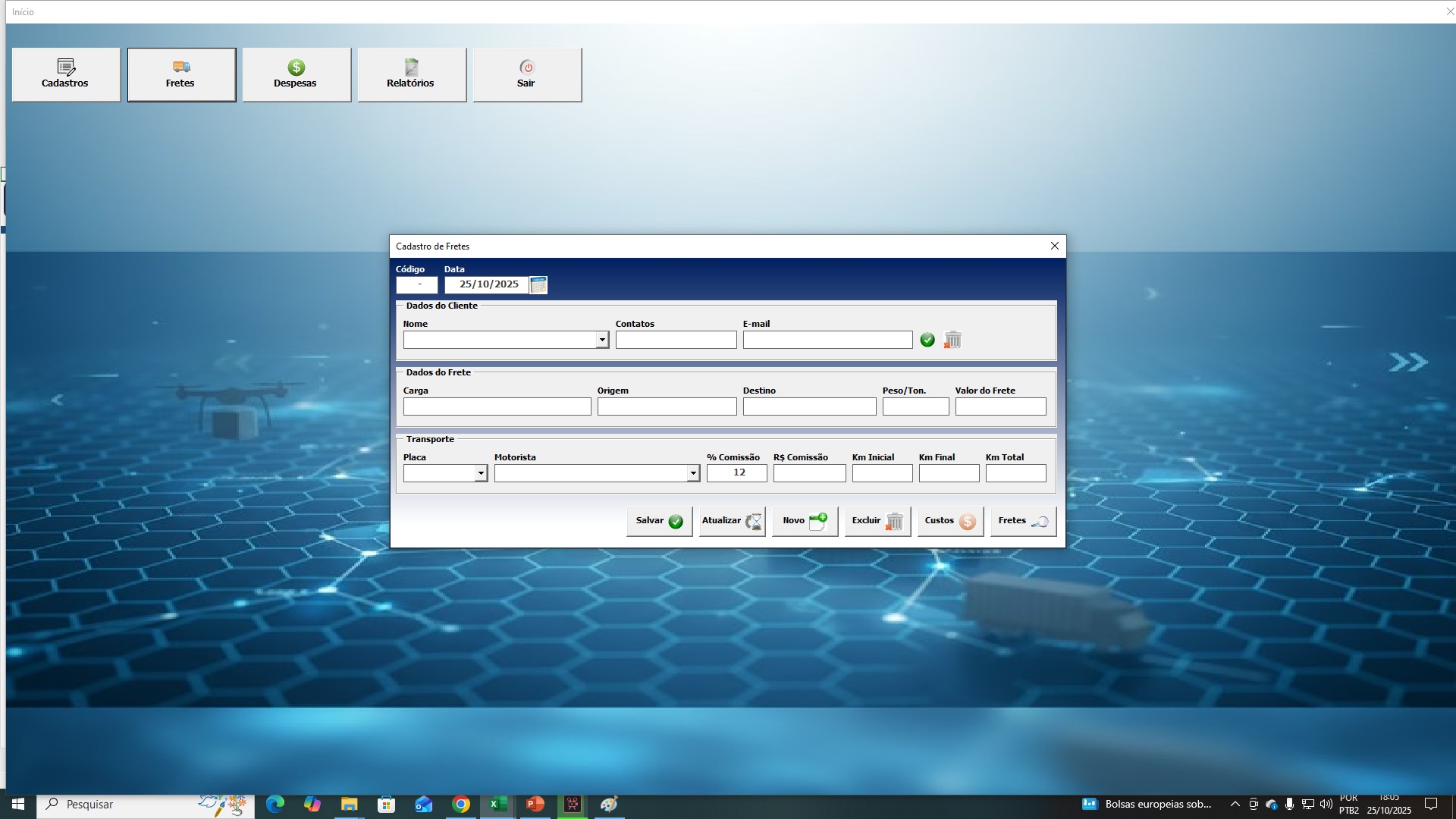1456x819 pixels.
Task: Open the Despesas menu button
Action: [x=297, y=74]
